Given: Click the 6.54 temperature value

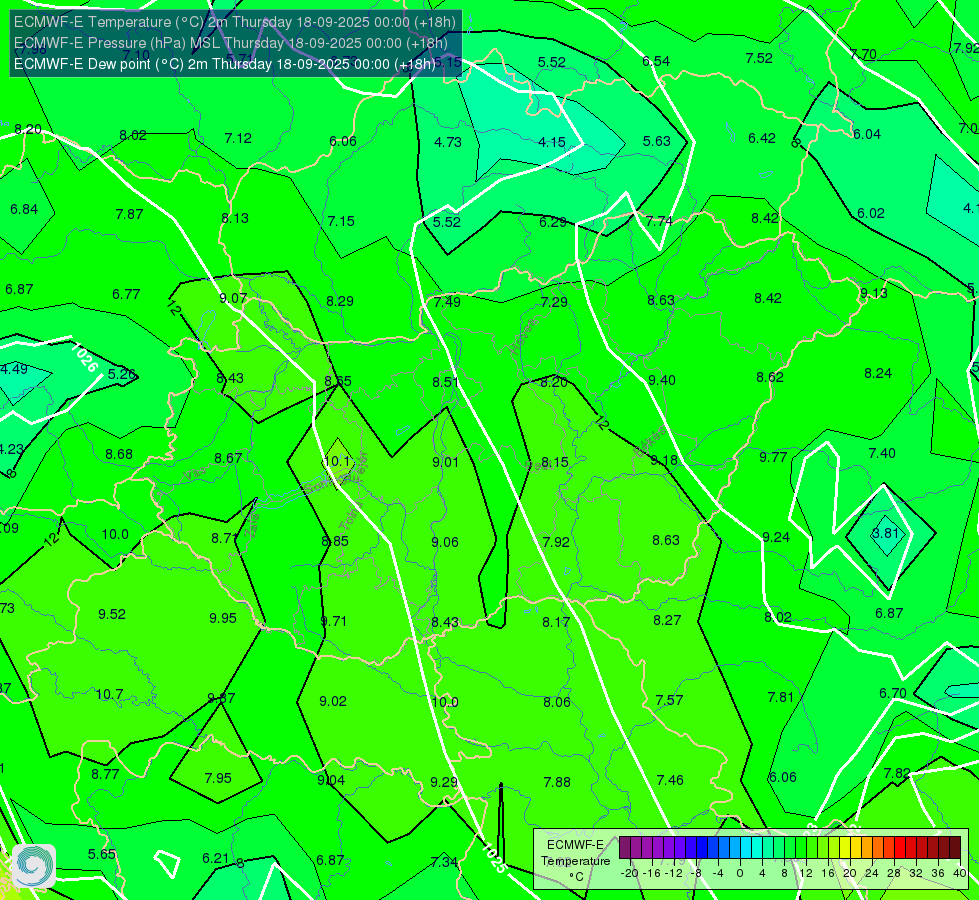Looking at the screenshot, I should point(656,61).
